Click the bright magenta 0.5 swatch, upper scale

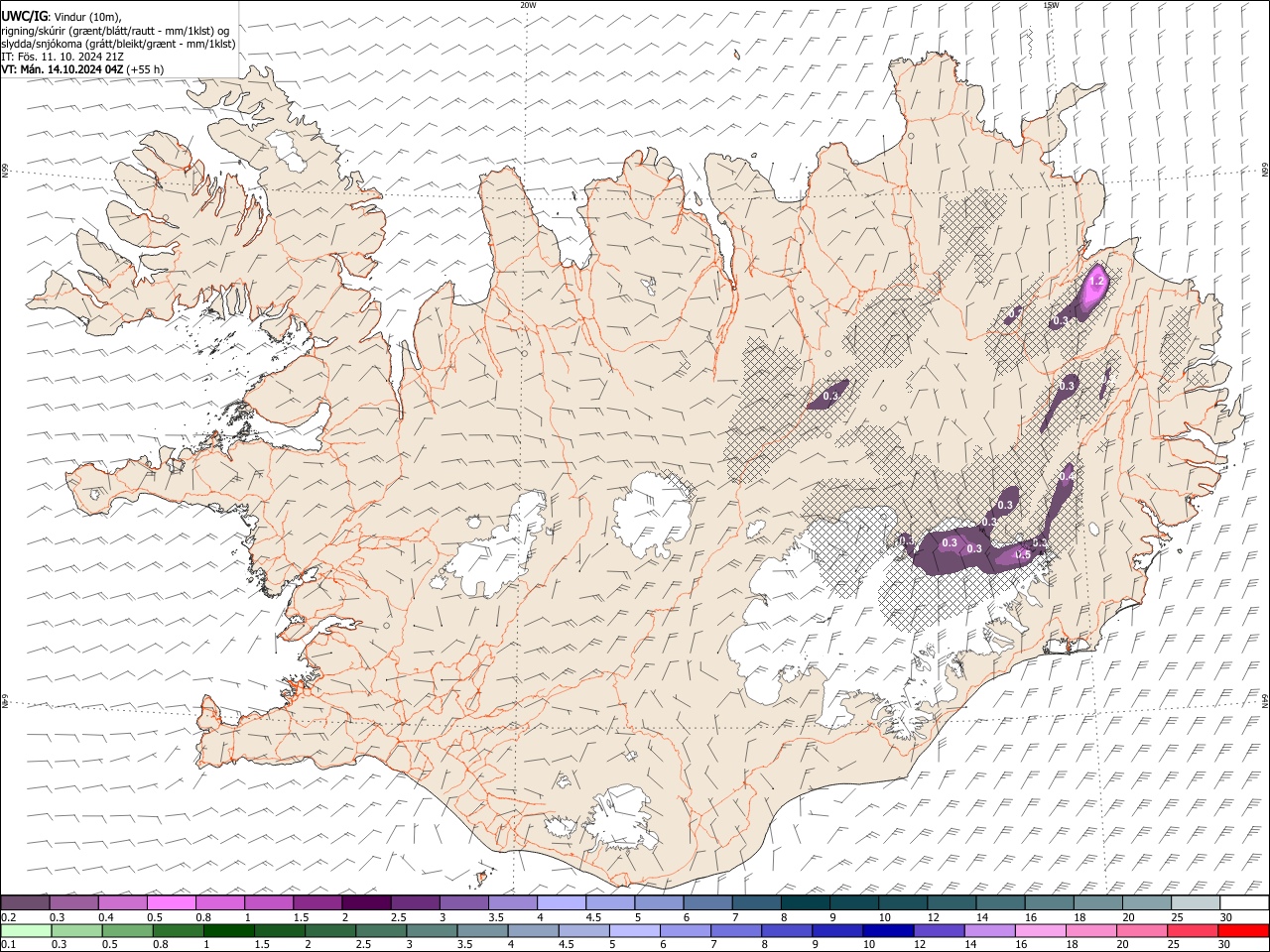[x=172, y=903]
